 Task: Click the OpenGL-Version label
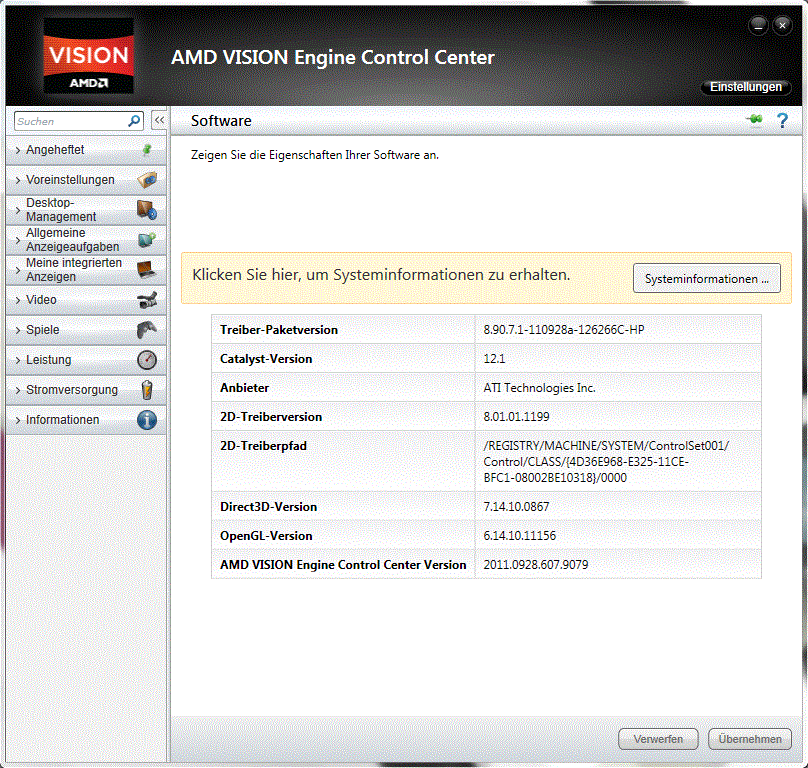pos(266,536)
